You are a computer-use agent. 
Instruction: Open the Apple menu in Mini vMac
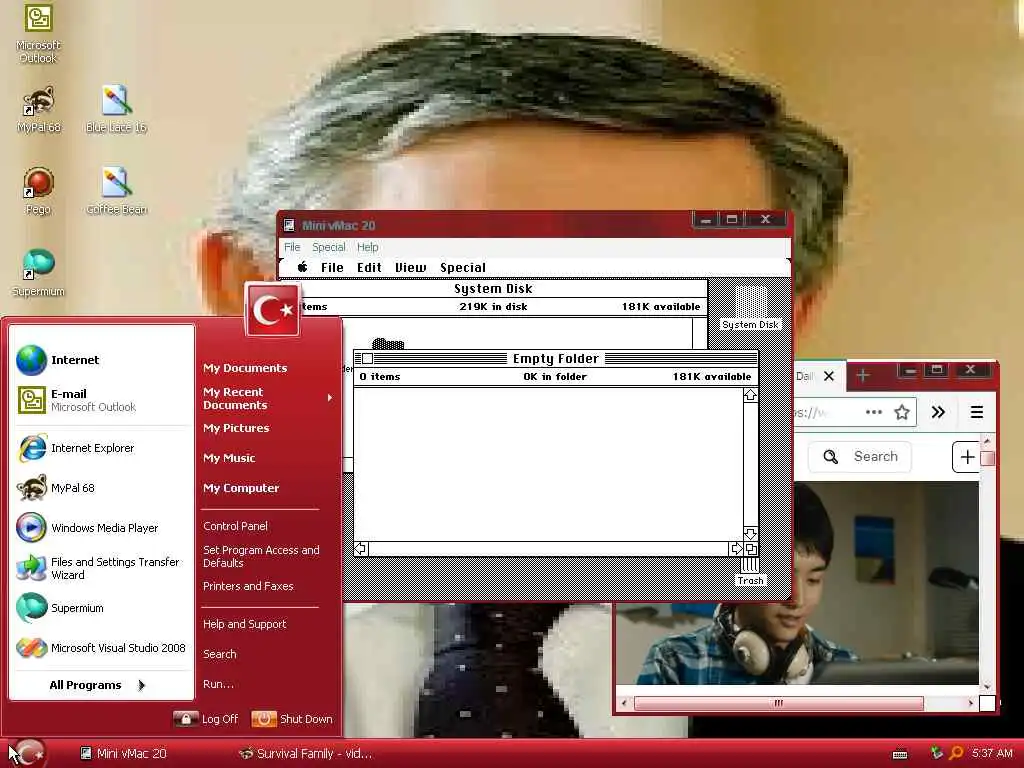click(302, 267)
